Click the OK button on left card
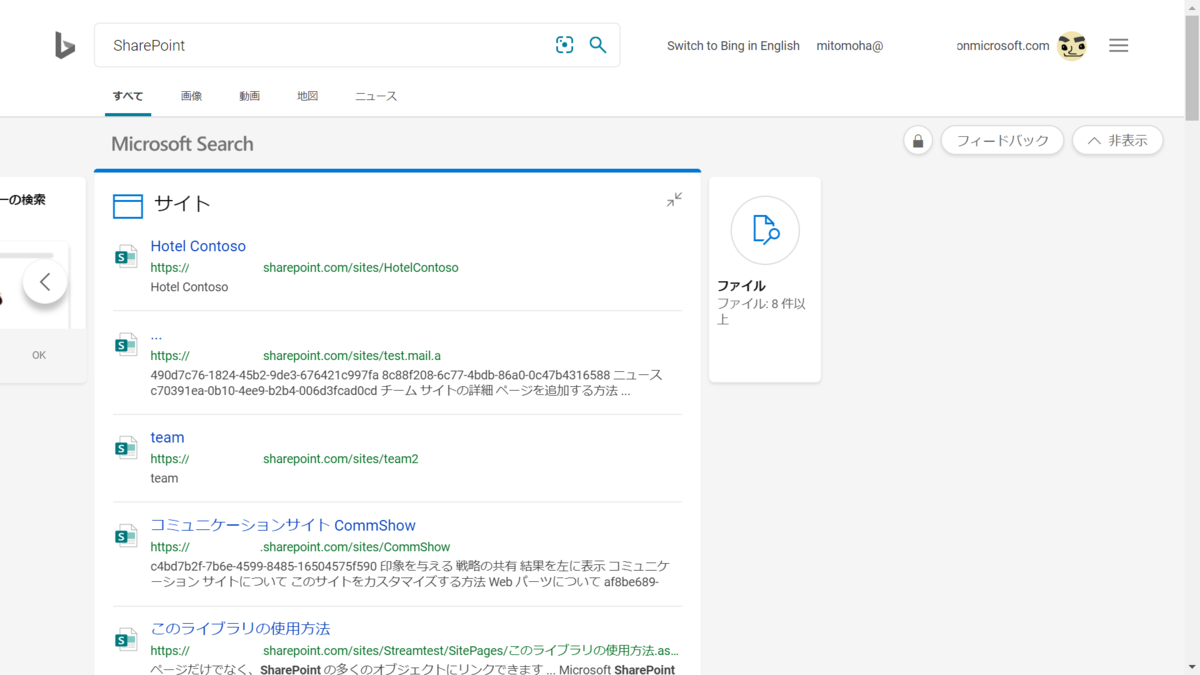 pos(39,355)
